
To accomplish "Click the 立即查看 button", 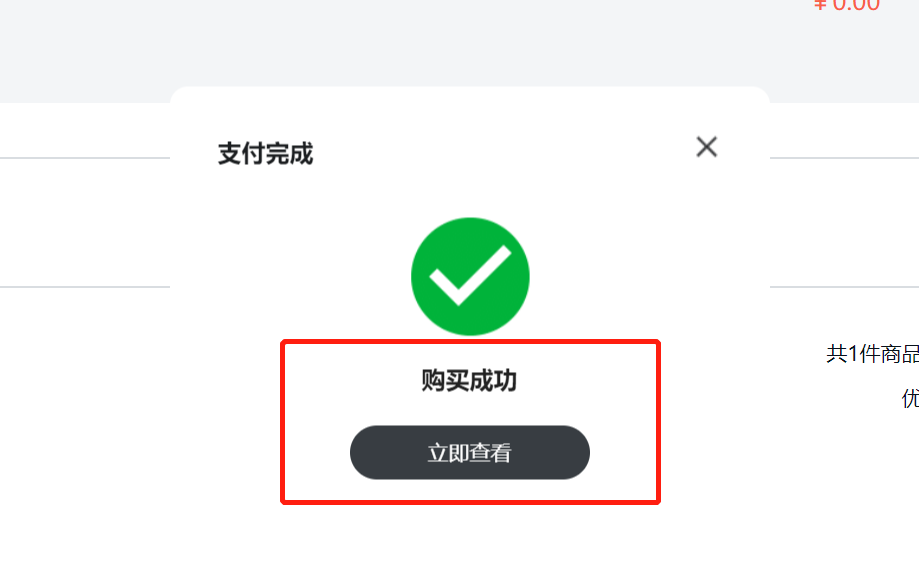I will point(469,452).
